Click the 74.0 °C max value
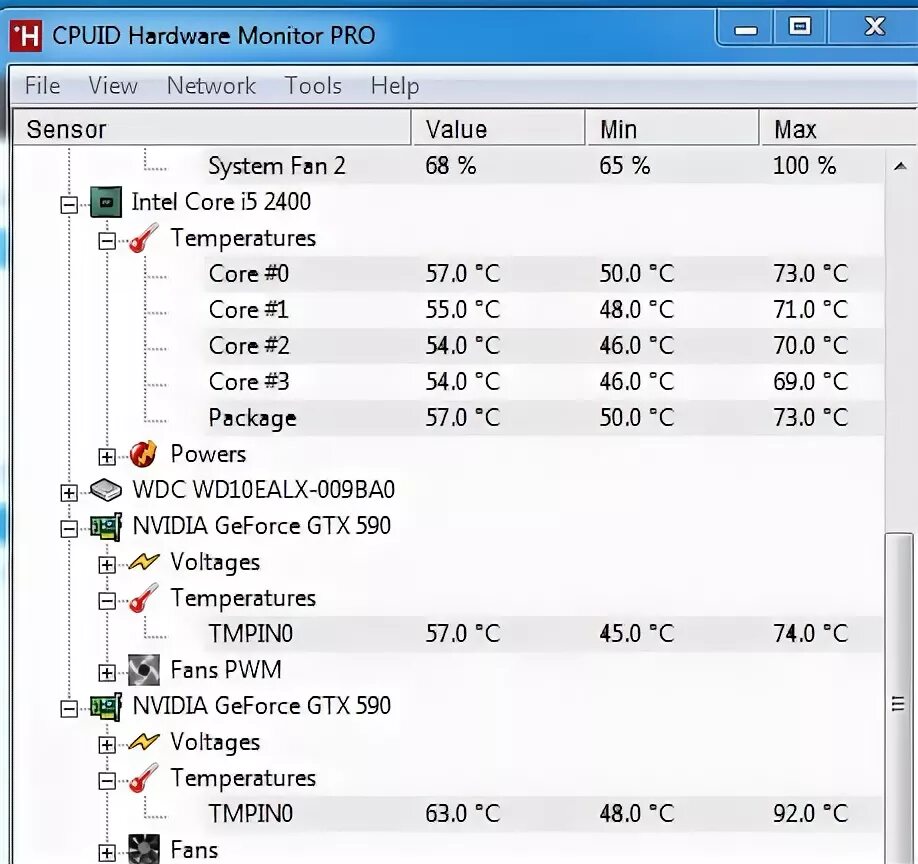918x864 pixels. [x=811, y=634]
